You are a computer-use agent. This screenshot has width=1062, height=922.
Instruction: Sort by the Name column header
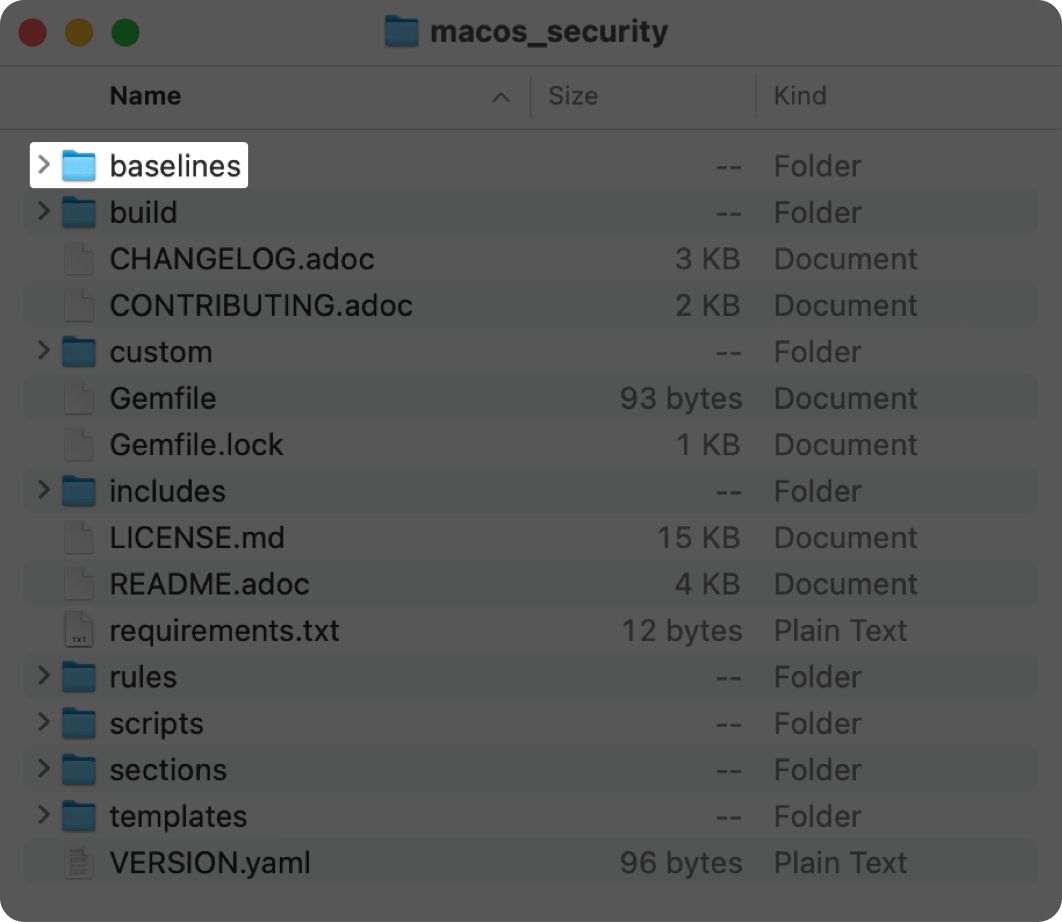pyautogui.click(x=146, y=96)
